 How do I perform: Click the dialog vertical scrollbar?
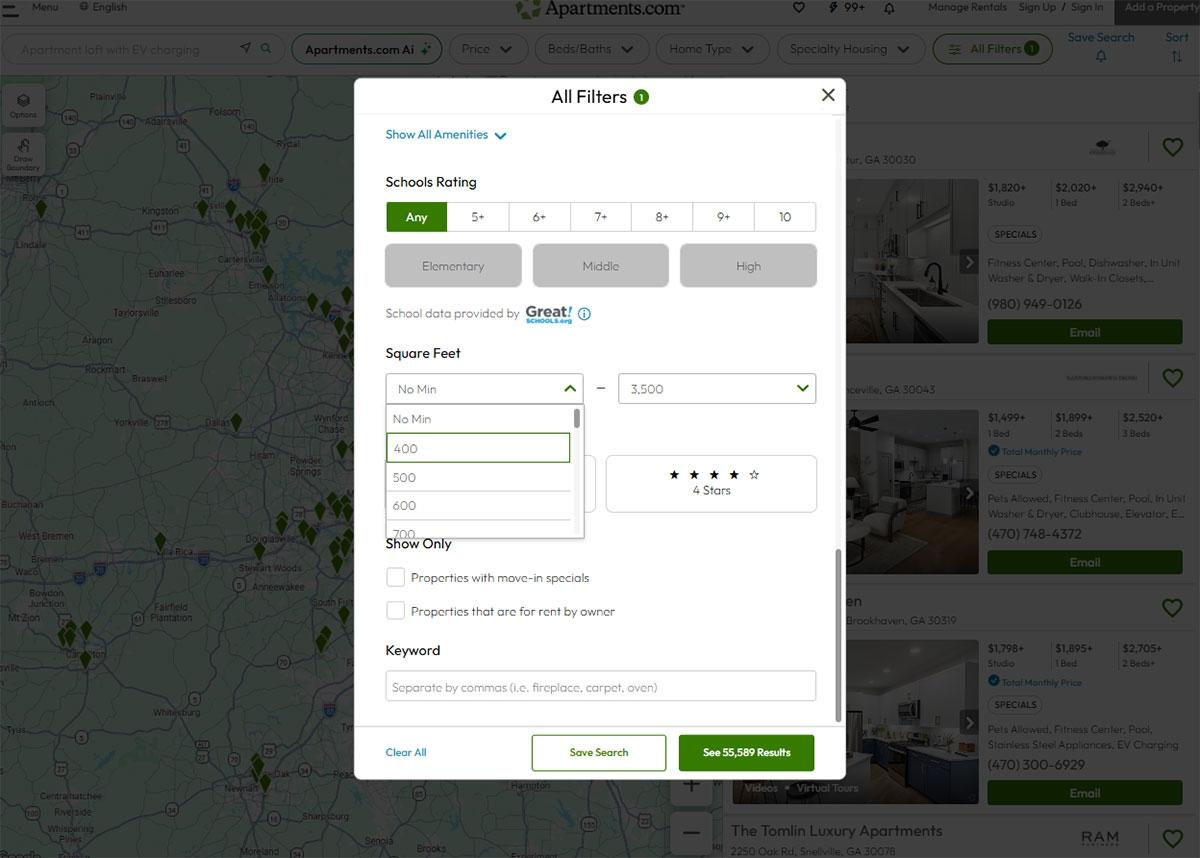[838, 635]
